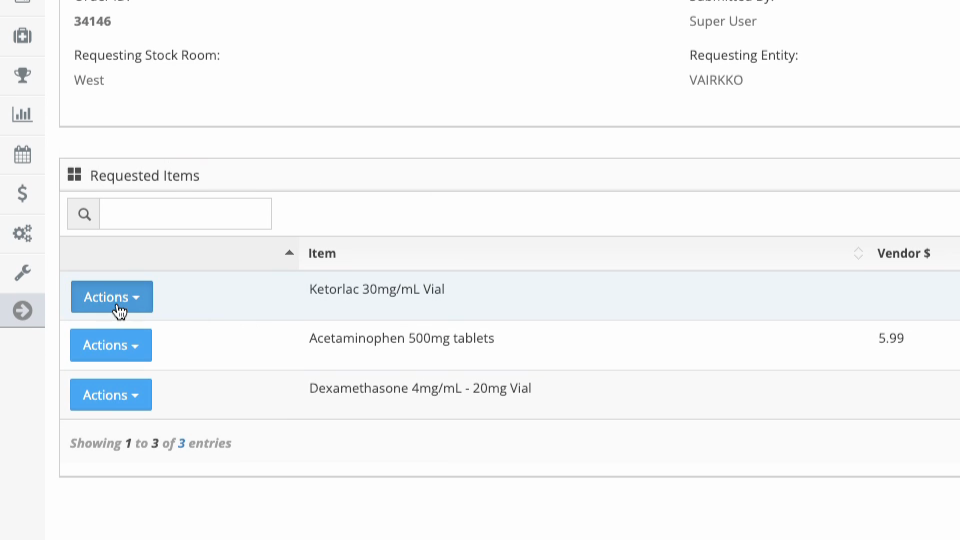The image size is (960, 540).
Task: Open Actions dropdown for Acetaminophen 500mg tablets
Action: pyautogui.click(x=111, y=345)
